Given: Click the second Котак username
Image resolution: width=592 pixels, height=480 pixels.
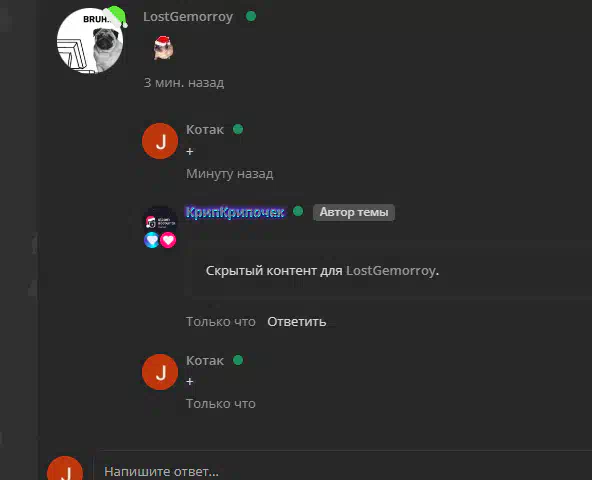Looking at the screenshot, I should [205, 361].
